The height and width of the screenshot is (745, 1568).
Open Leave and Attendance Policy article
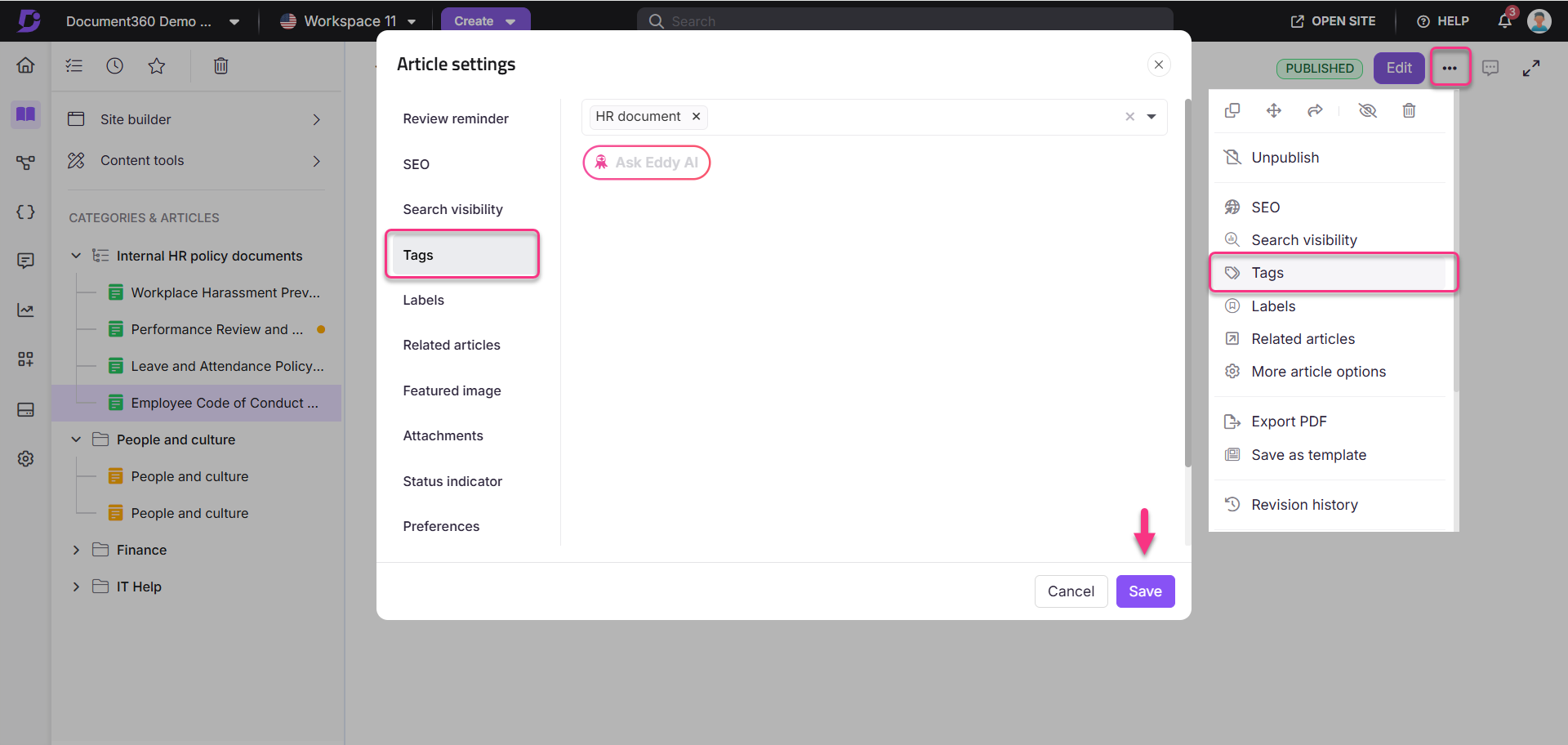227,366
